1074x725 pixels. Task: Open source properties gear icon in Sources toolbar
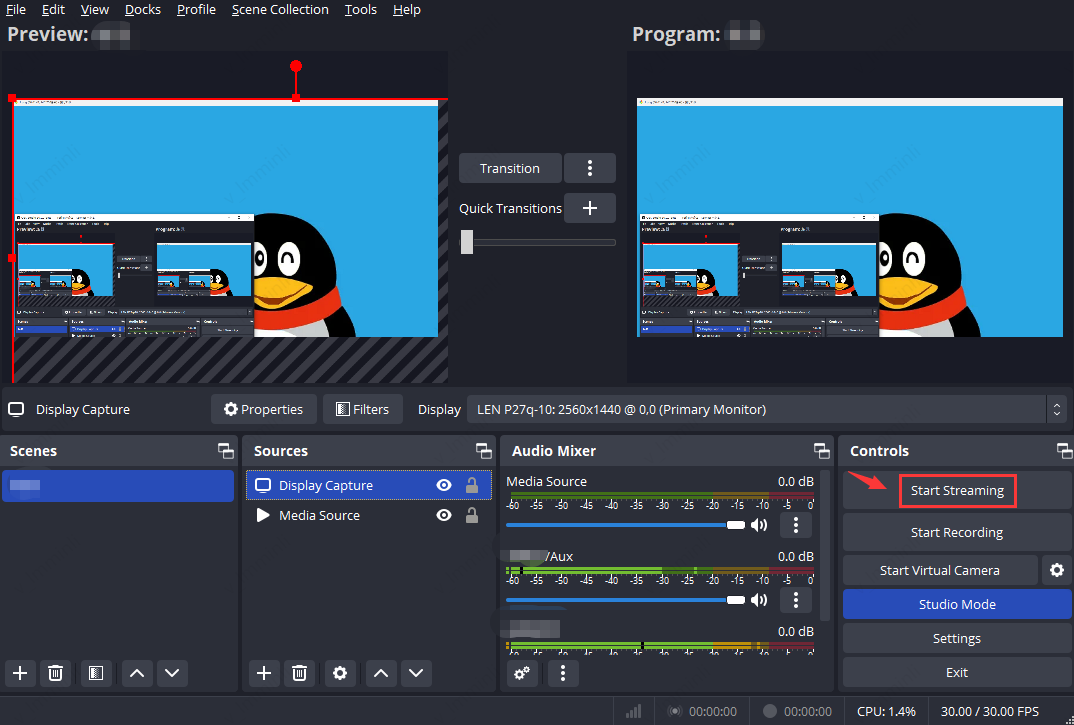[340, 673]
